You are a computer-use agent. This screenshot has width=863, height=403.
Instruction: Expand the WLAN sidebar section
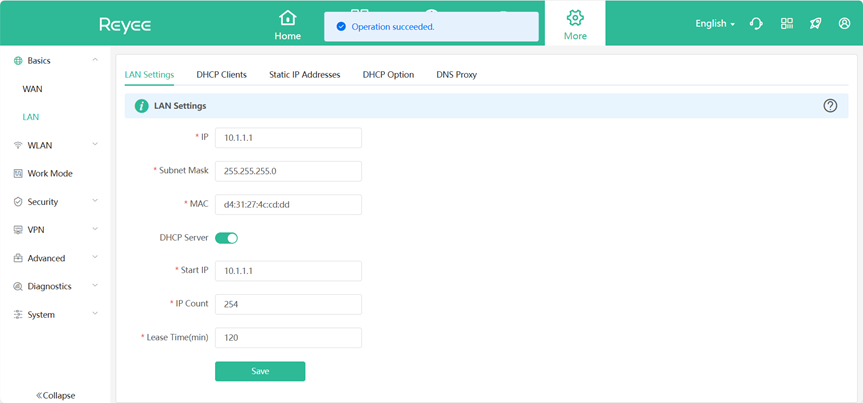54,145
